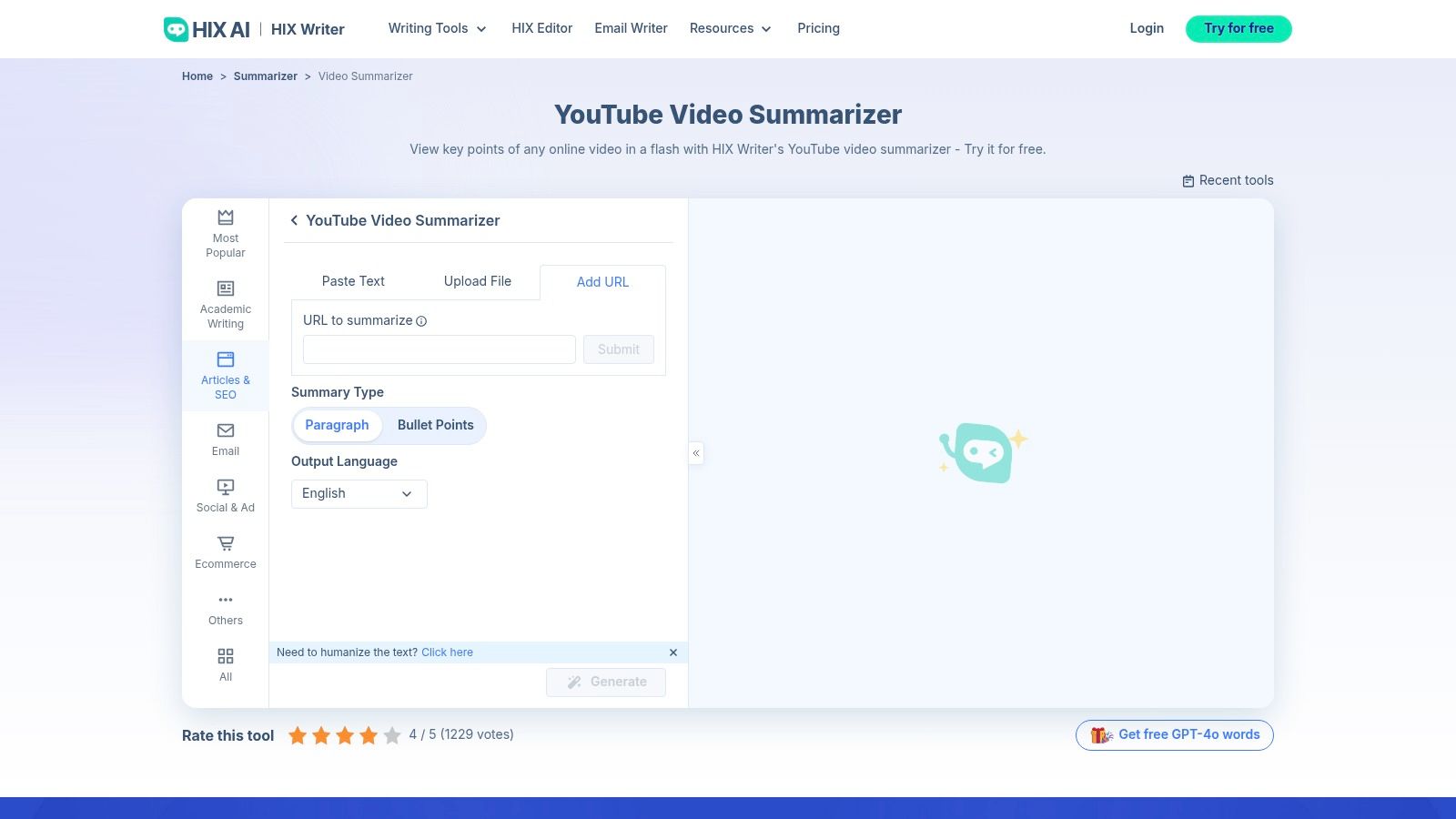The height and width of the screenshot is (819, 1456).
Task: Open the Social & Ad category
Action: coord(226,496)
